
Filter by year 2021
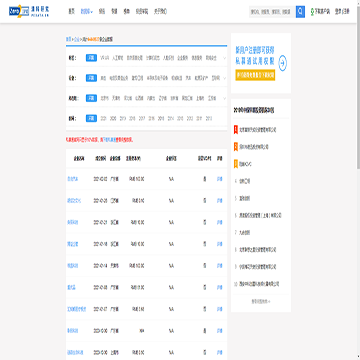click(103, 118)
